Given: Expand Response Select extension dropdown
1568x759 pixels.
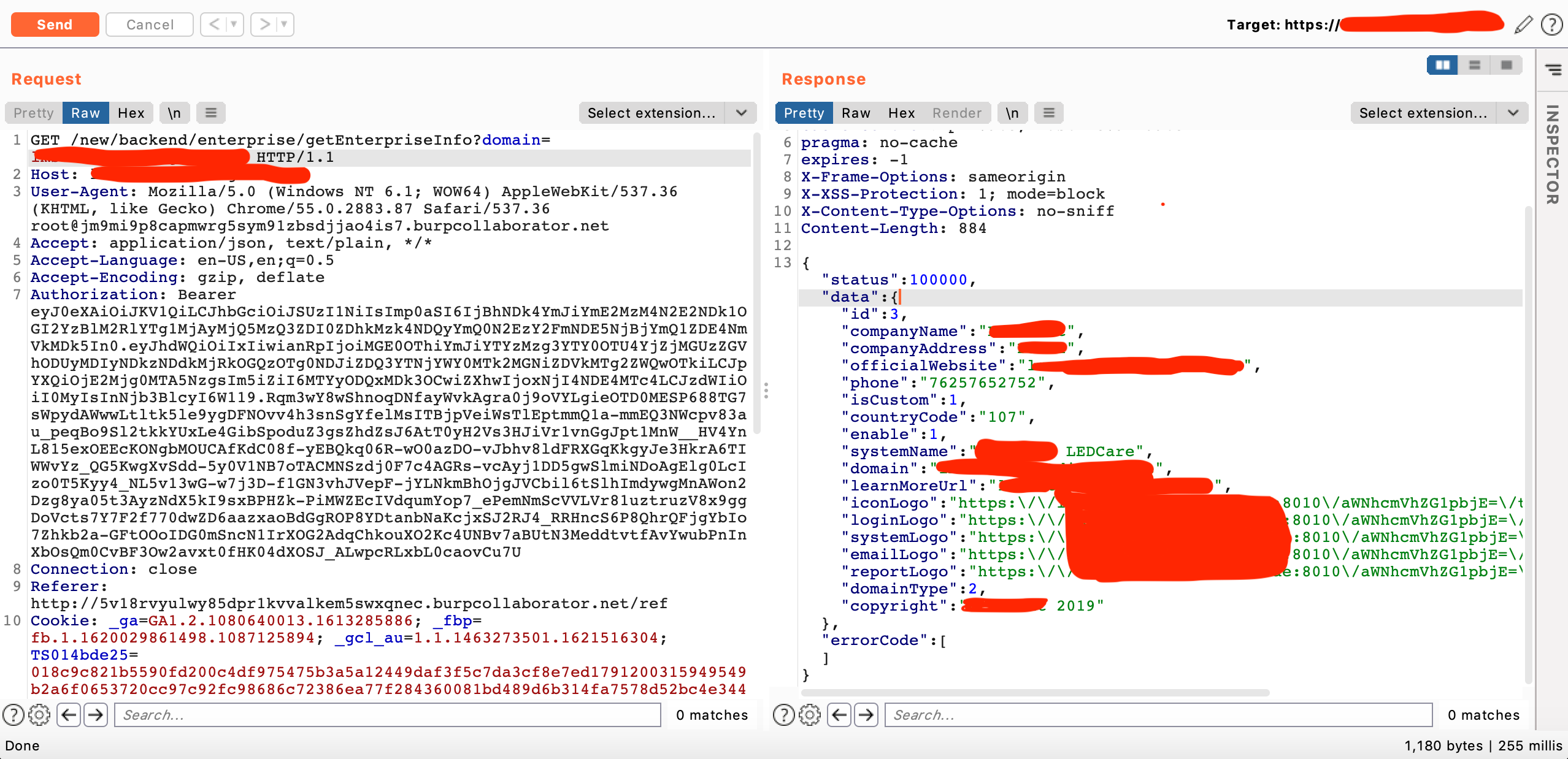Looking at the screenshot, I should pyautogui.click(x=1513, y=113).
